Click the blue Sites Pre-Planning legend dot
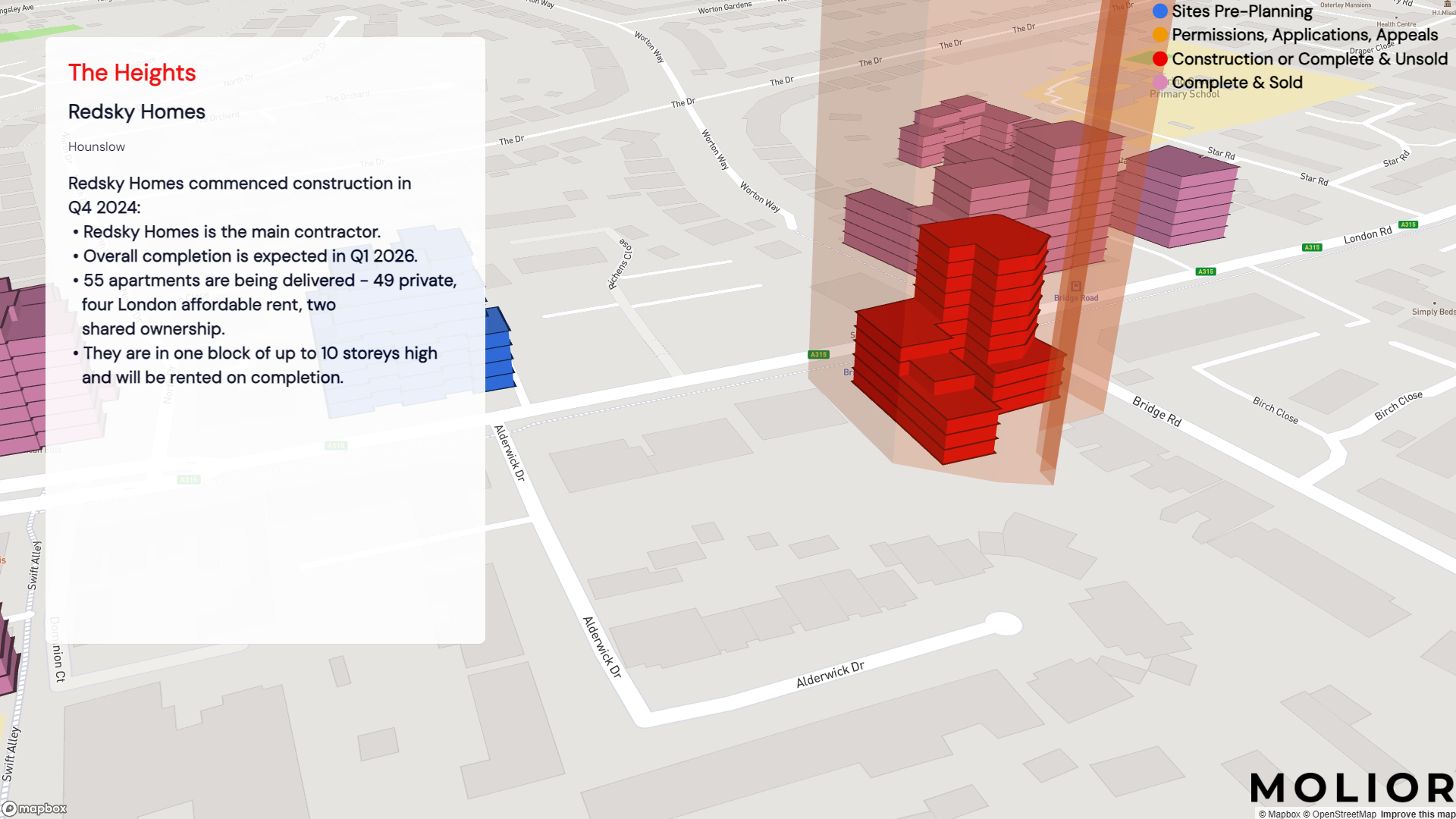 pyautogui.click(x=1159, y=11)
